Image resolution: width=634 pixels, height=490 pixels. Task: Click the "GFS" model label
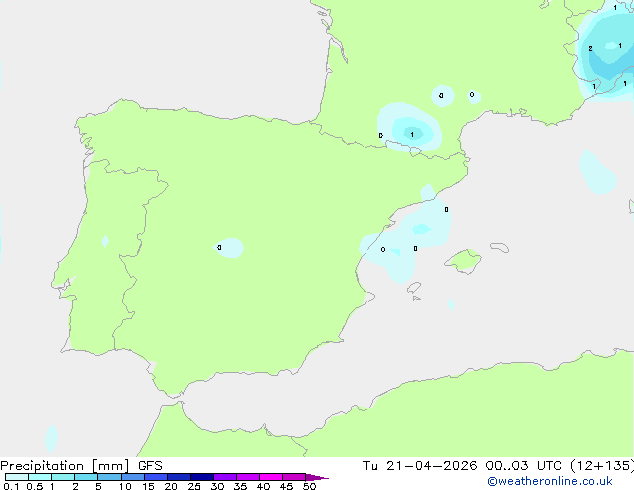[150, 466]
